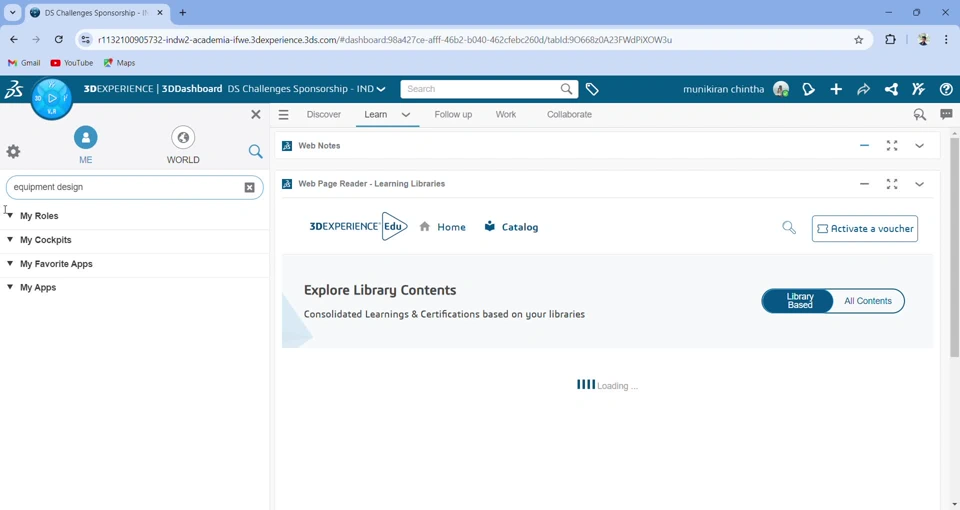The width and height of the screenshot is (960, 510).
Task: Switch to the Work tab
Action: click(x=506, y=114)
